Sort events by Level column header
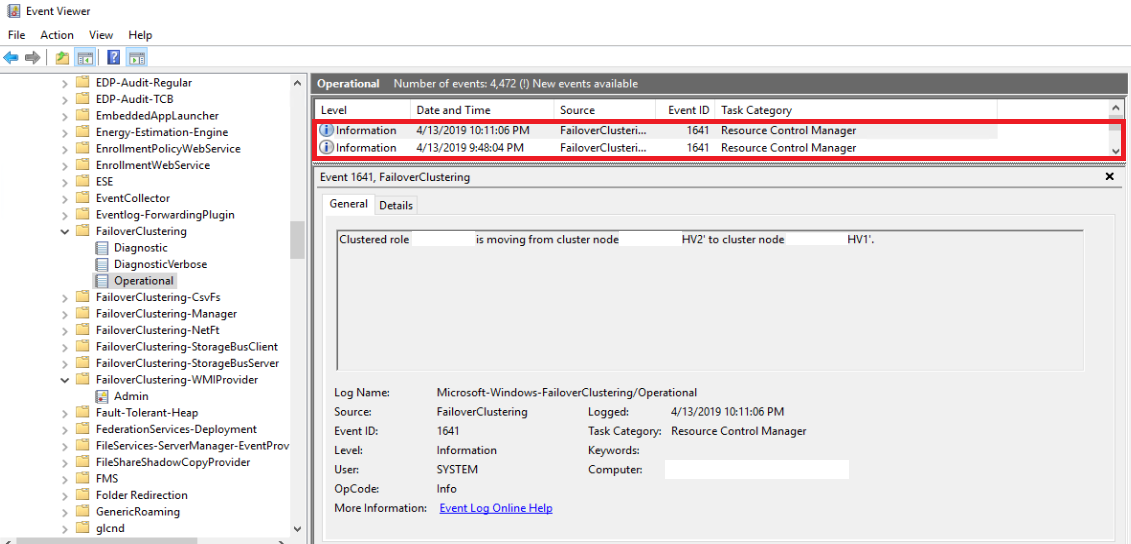Viewport: 1131px width, 544px height. 363,110
